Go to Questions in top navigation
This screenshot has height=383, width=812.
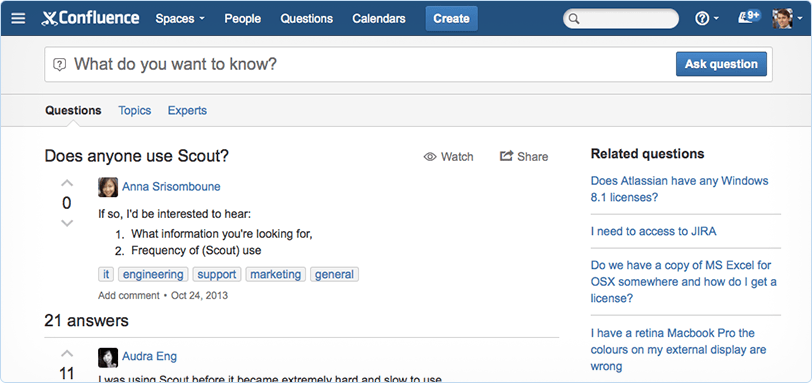coord(307,19)
